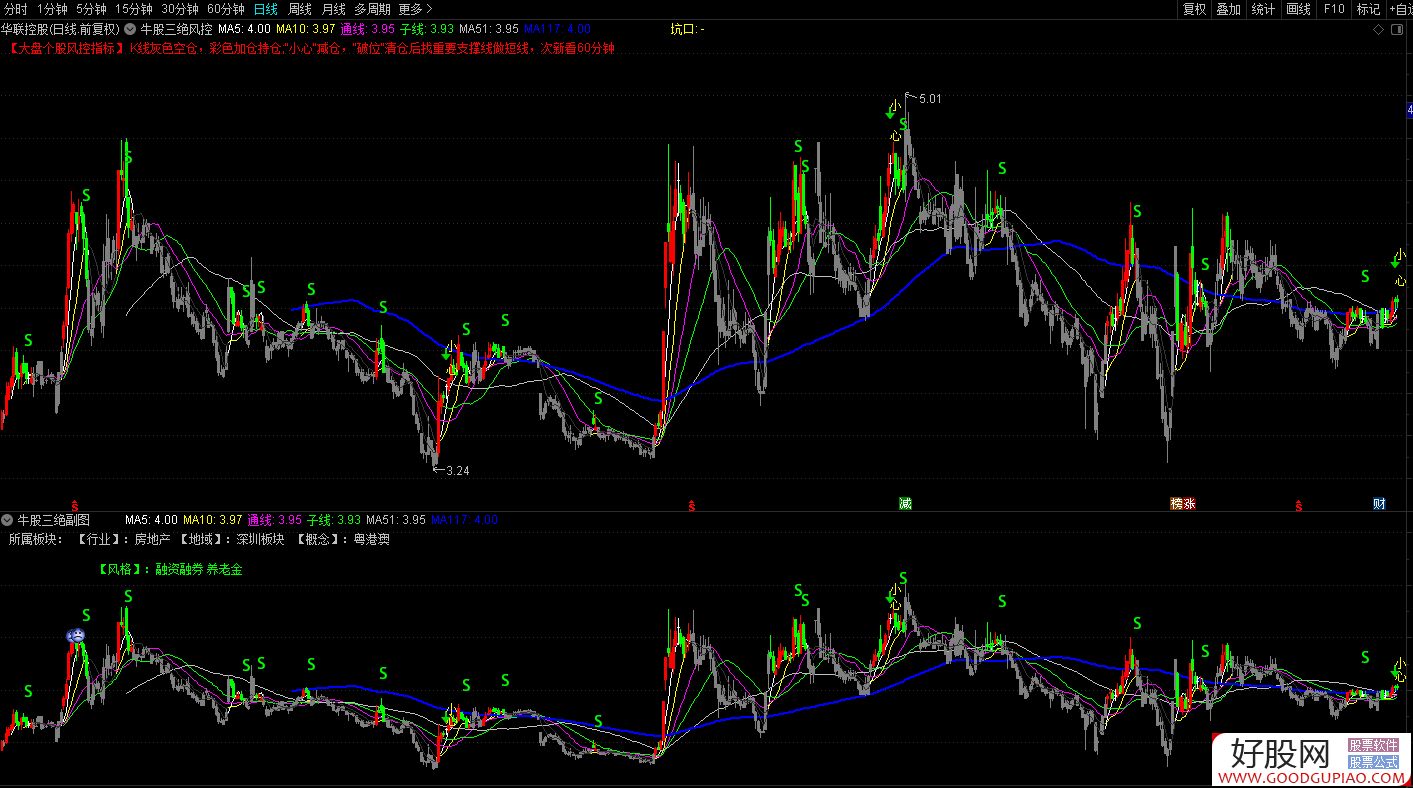
Task: Select the 60分钟 period tab
Action: [226, 9]
